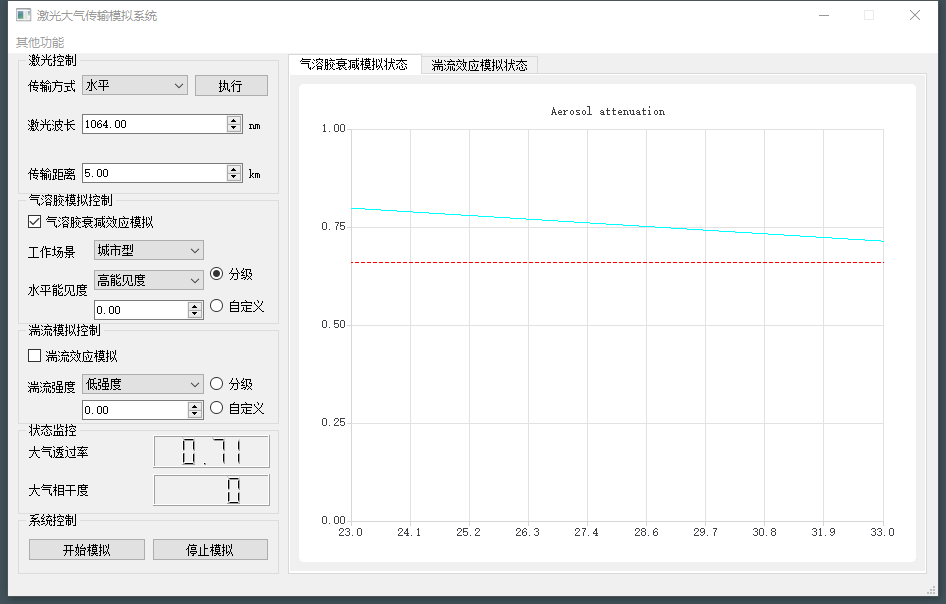Click the 33.0 x-axis label
946x604 pixels.
(882, 532)
